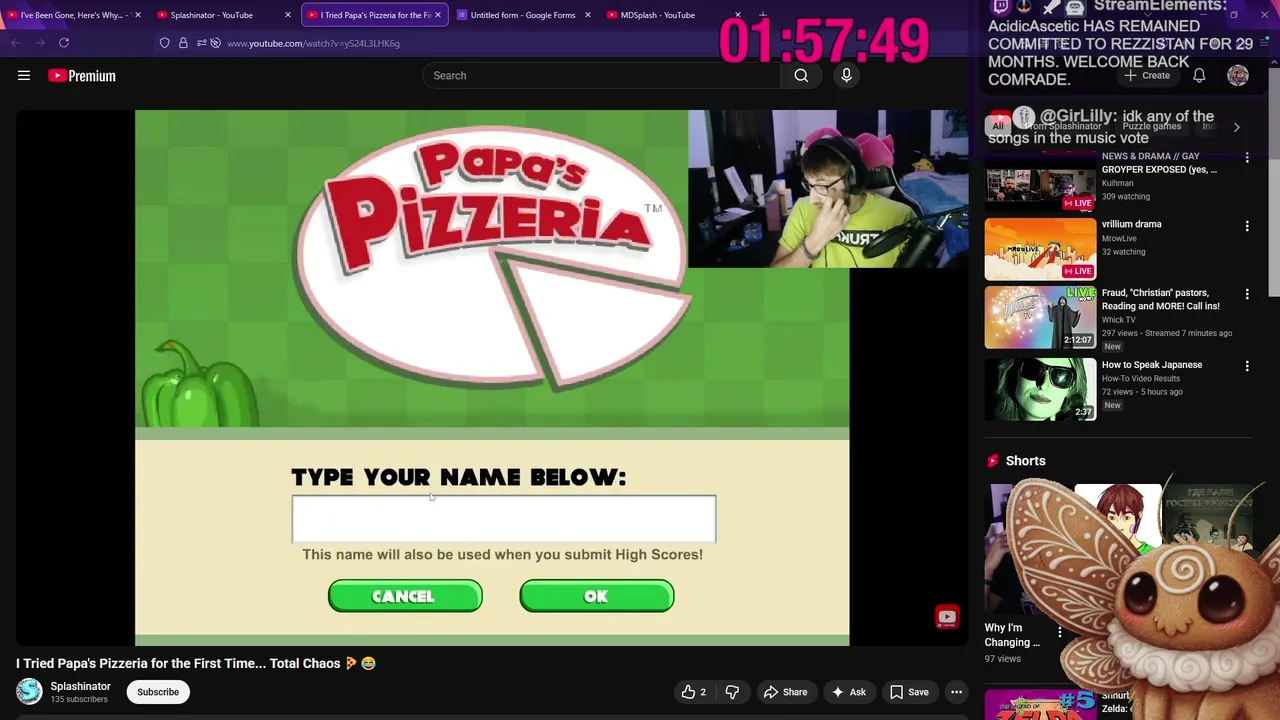Ask about this video
Viewport: 1280px width, 720px height.
(848, 692)
